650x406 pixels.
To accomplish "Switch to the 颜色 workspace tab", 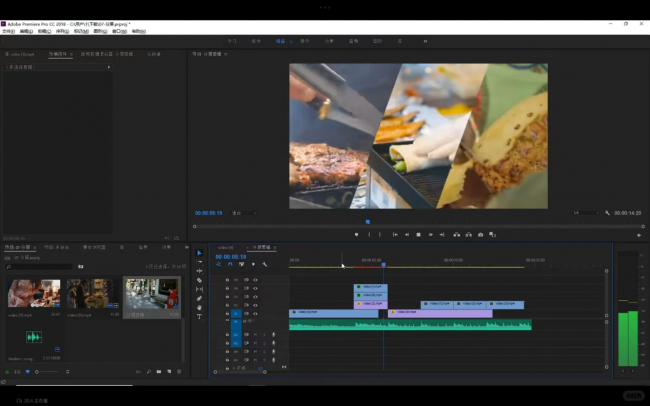I will coord(305,41).
